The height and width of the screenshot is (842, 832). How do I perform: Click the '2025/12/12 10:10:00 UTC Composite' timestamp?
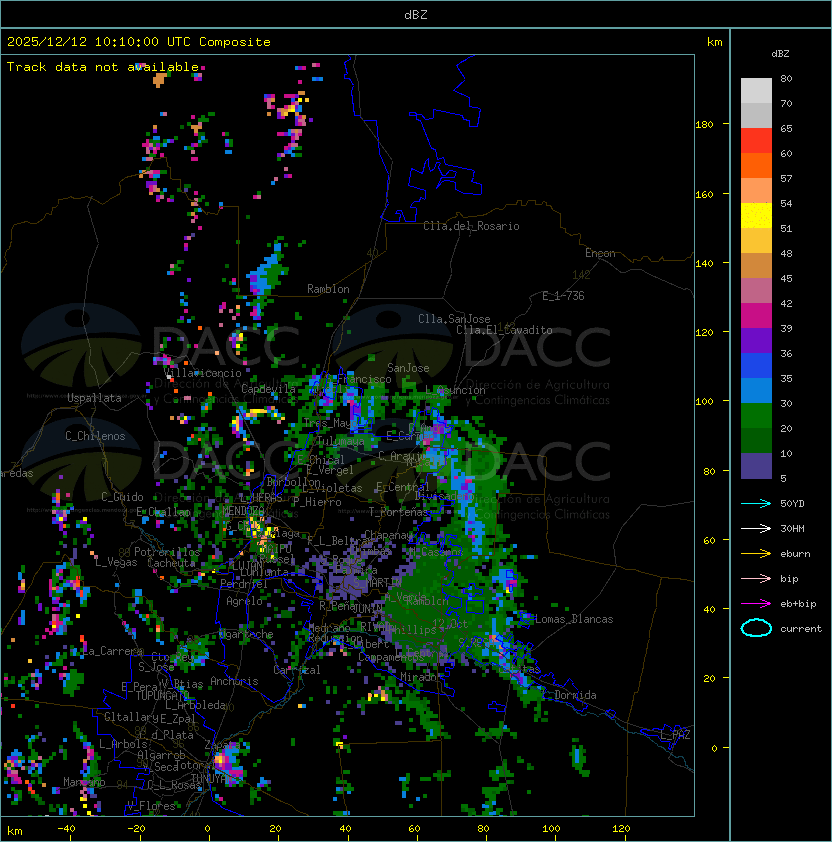tap(139, 42)
